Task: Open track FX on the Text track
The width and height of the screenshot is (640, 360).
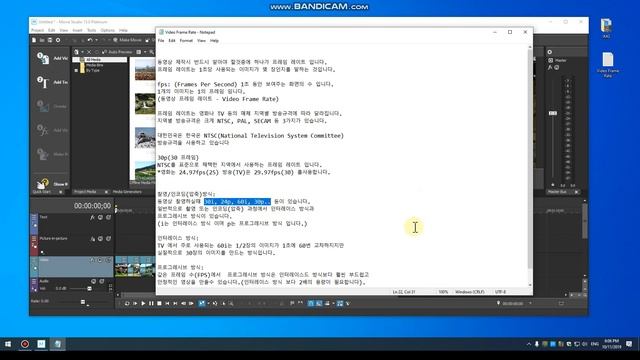Action: [92, 218]
